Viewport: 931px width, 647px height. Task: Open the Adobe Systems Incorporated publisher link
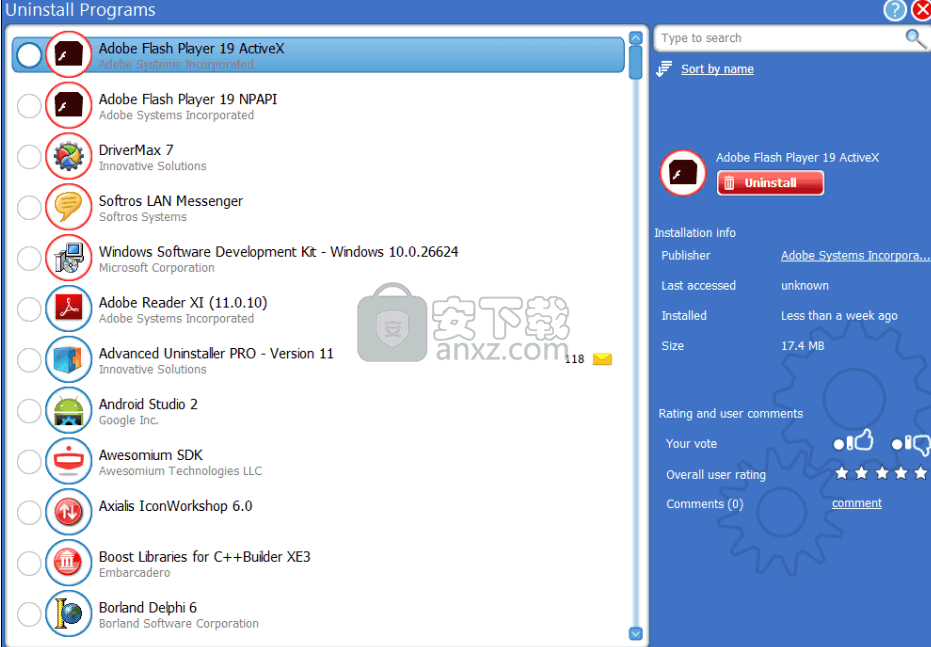tap(855, 256)
